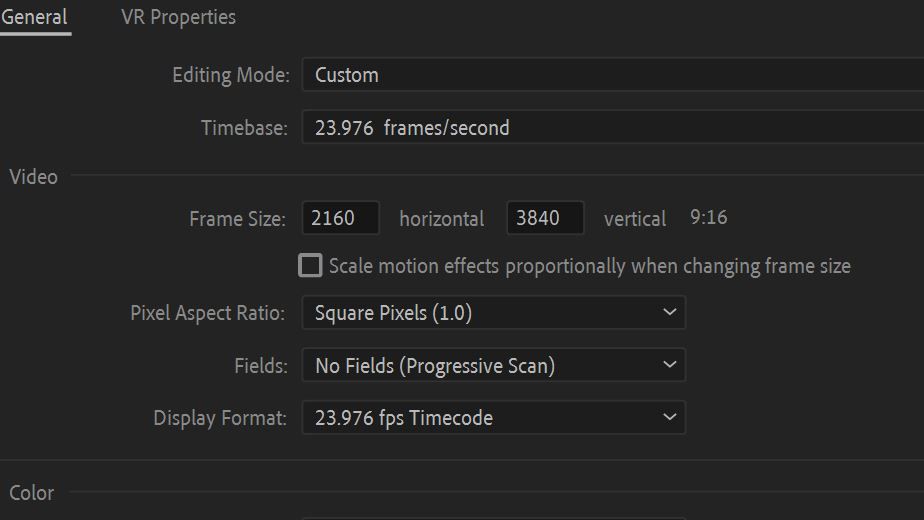Click the 9:16 aspect ratio label
Viewport: 924px width, 520px height.
(x=709, y=217)
